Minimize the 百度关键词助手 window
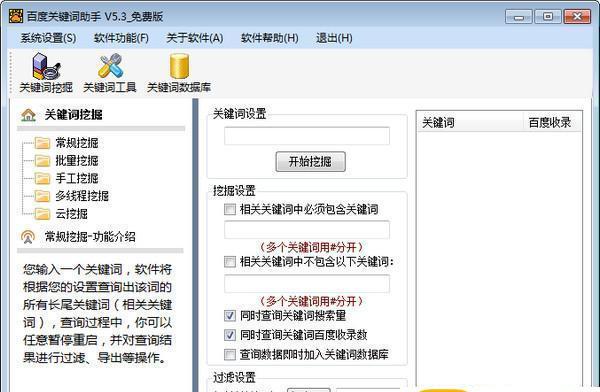The width and height of the screenshot is (600, 392). coord(518,17)
